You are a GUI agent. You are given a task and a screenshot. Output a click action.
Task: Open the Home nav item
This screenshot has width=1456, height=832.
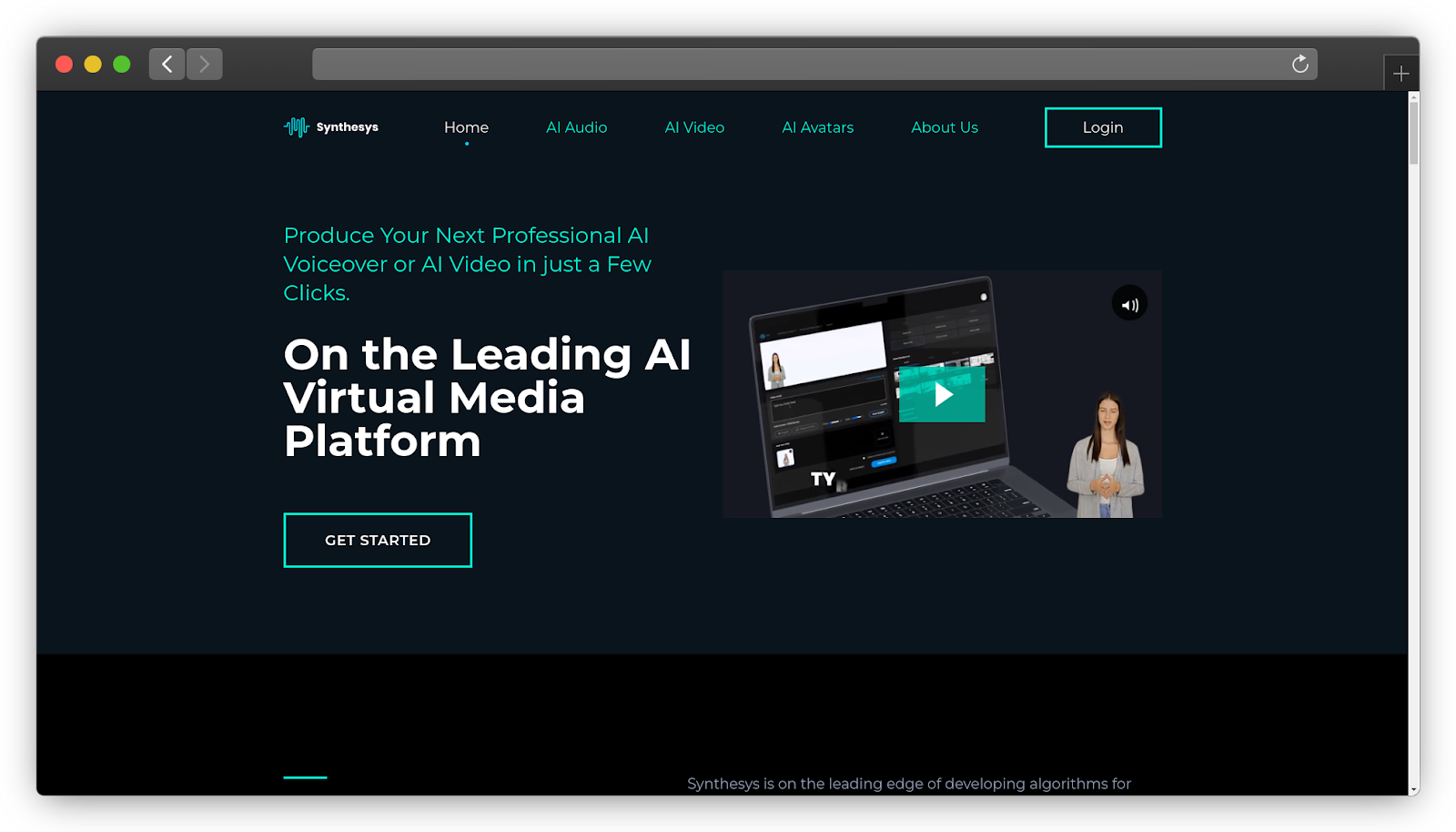point(466,127)
